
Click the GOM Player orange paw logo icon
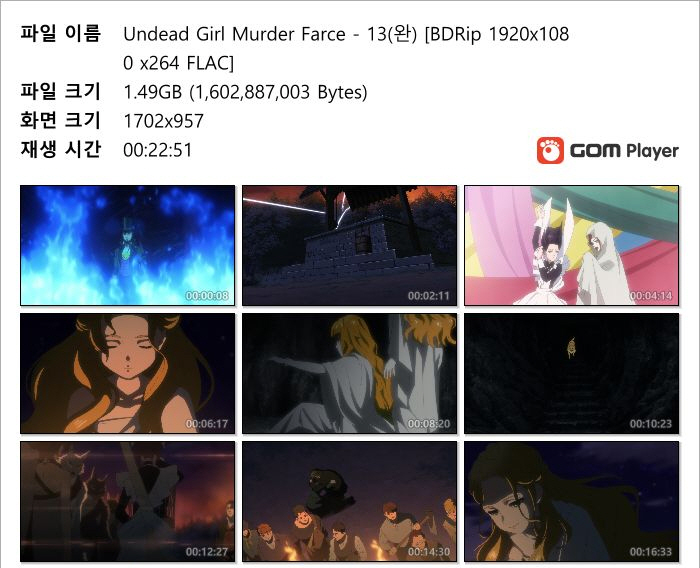(x=550, y=150)
